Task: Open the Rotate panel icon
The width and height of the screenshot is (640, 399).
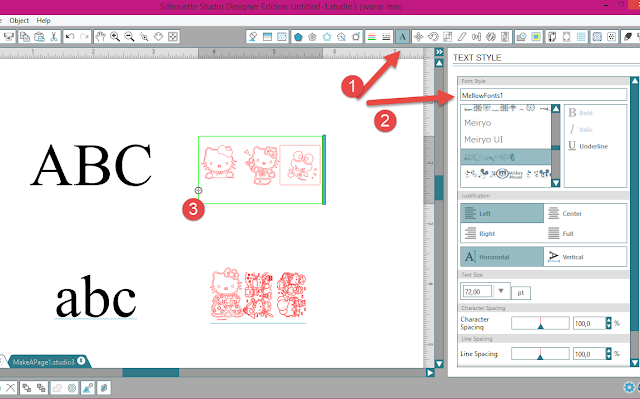Action: (x=433, y=37)
